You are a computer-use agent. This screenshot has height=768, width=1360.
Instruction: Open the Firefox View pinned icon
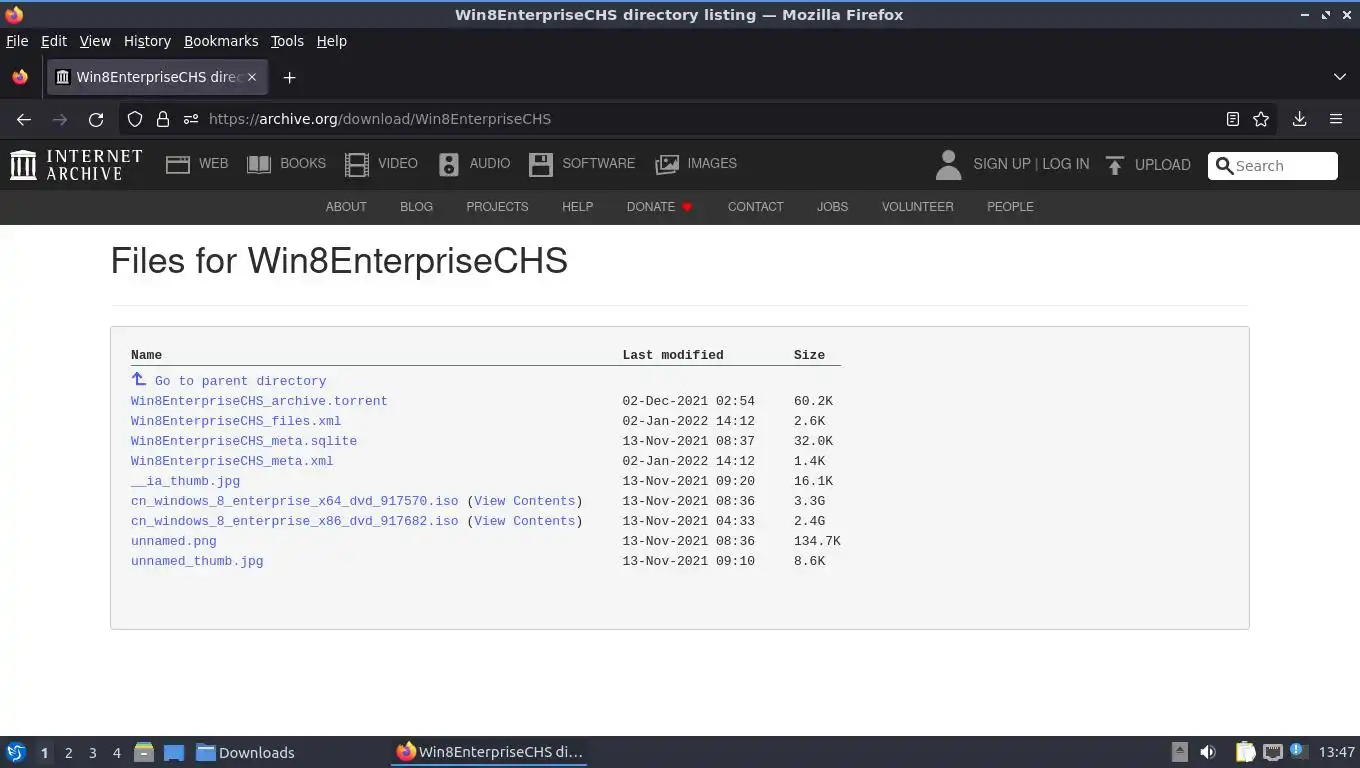(20, 77)
